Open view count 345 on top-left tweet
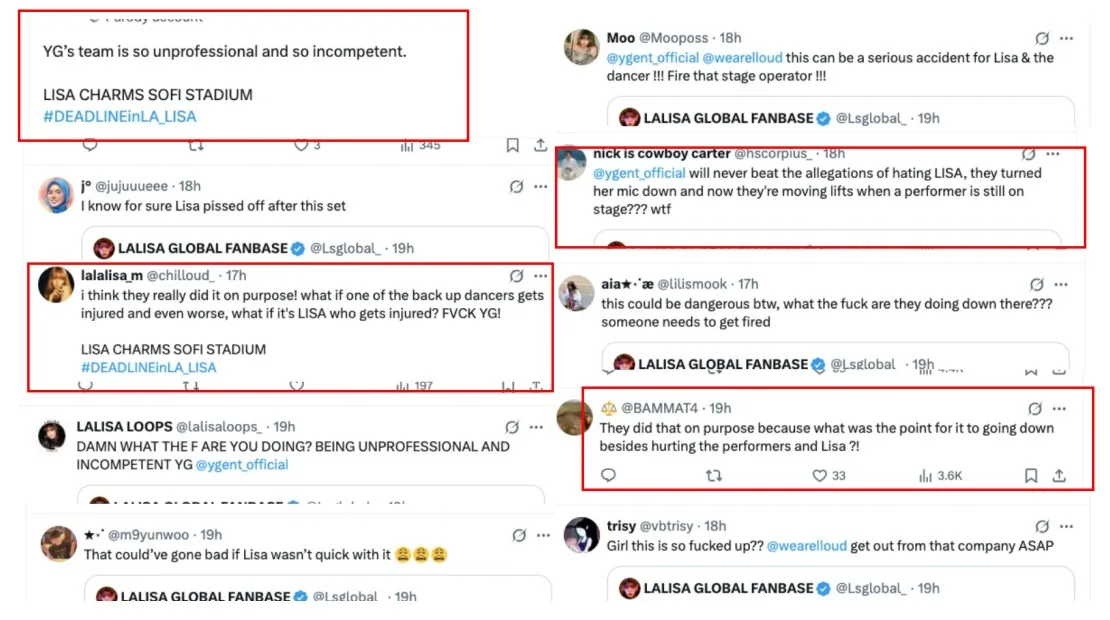Viewport: 1110px width, 620px height. [420, 146]
